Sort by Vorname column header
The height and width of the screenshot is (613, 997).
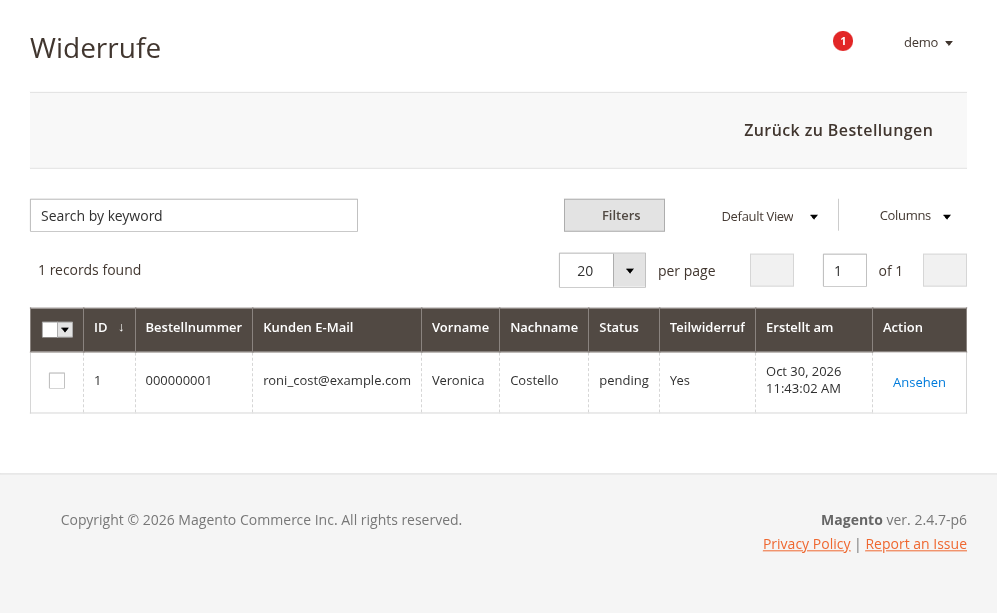[x=460, y=328]
